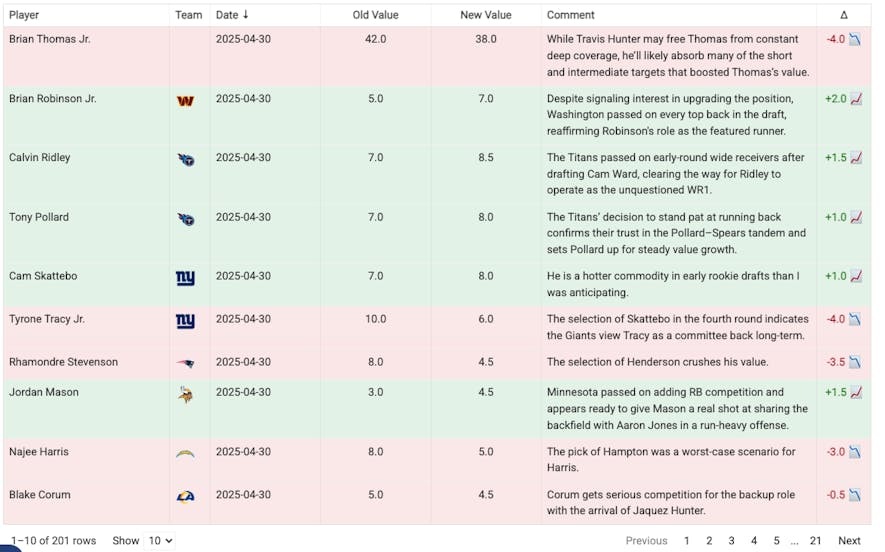Click the Tony Pollard player row
The image size is (885, 552).
pyautogui.click(x=437, y=233)
